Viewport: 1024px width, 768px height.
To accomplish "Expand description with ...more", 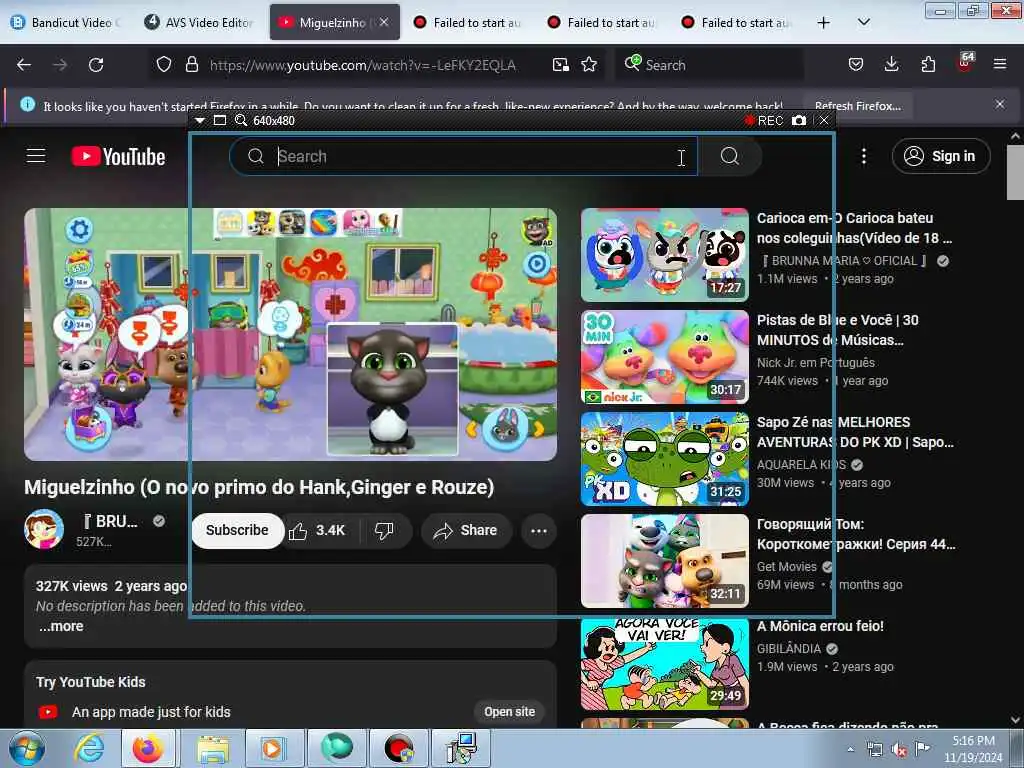I will (x=60, y=626).
